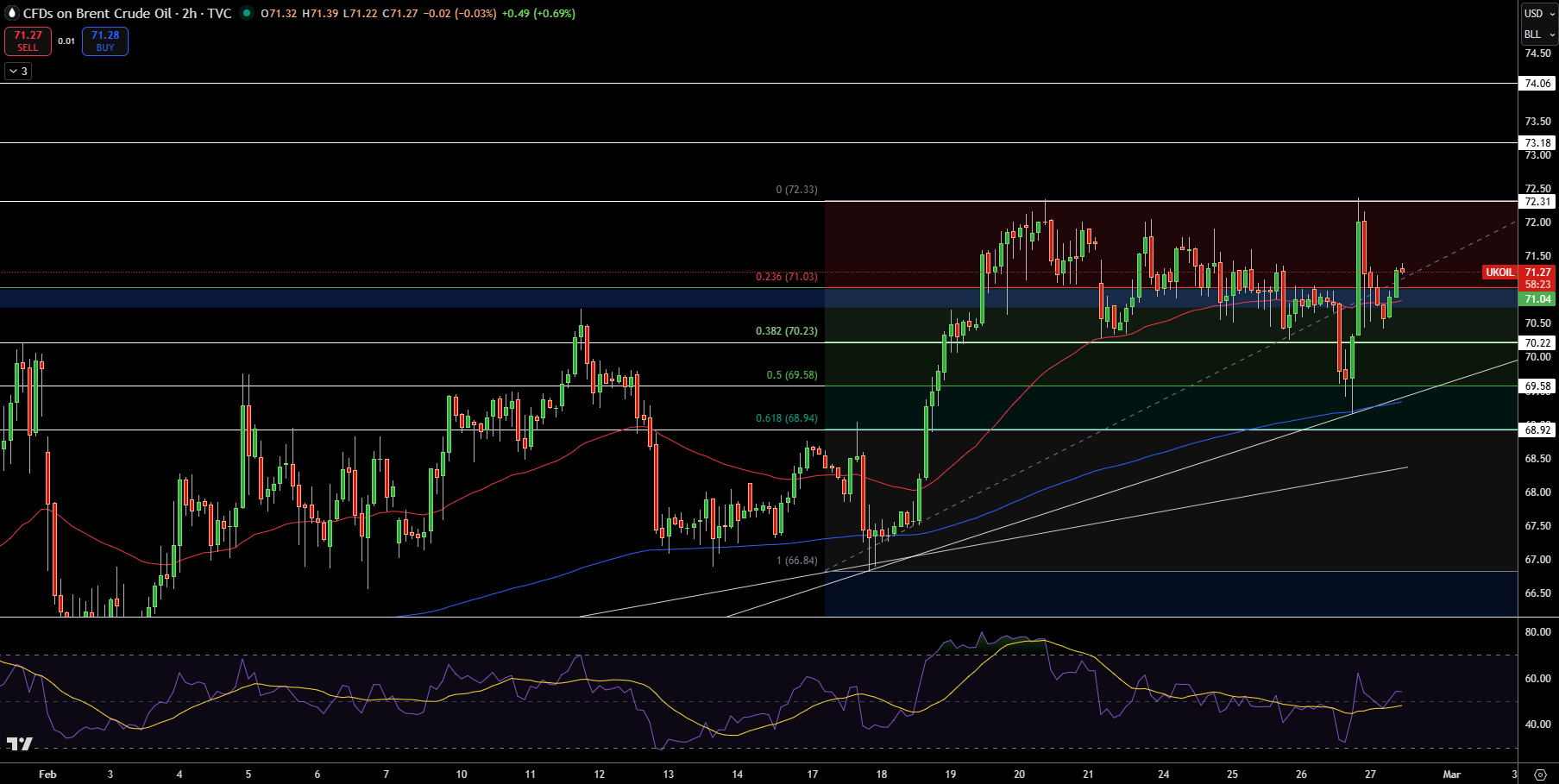Click the open value O71.32 in the legend

pyautogui.click(x=279, y=14)
